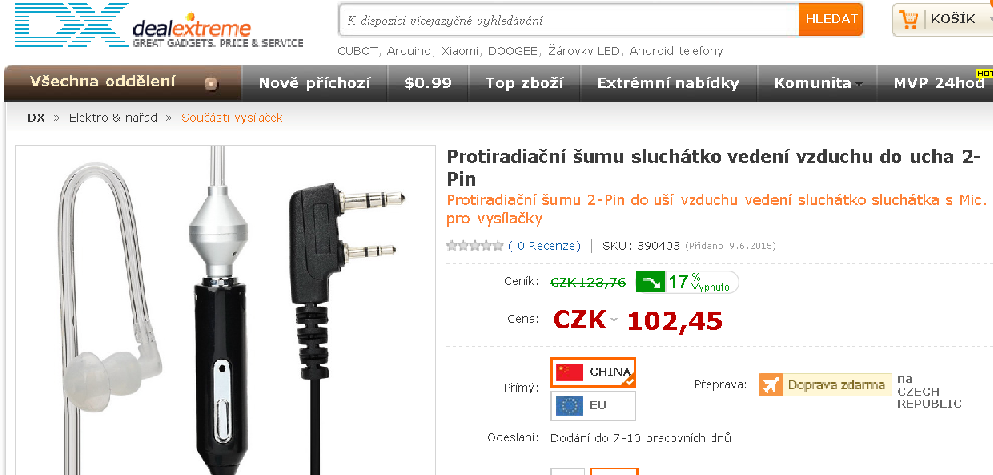Screen dimensions: 993x475
Task: Click the multilingual search input field
Action: [x=569, y=20]
